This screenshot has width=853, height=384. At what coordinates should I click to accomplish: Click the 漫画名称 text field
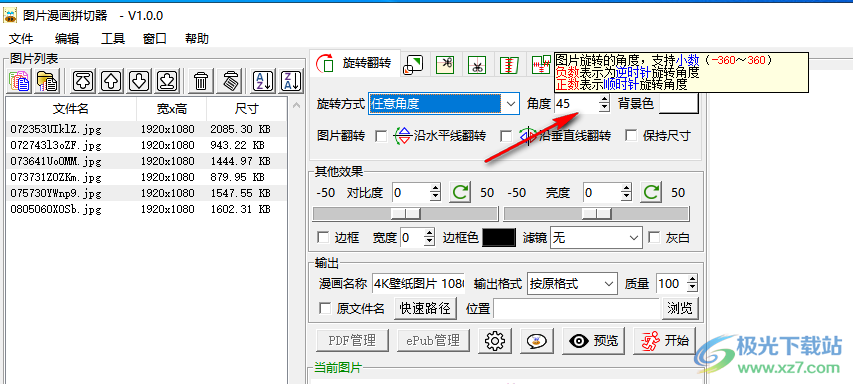pos(419,283)
